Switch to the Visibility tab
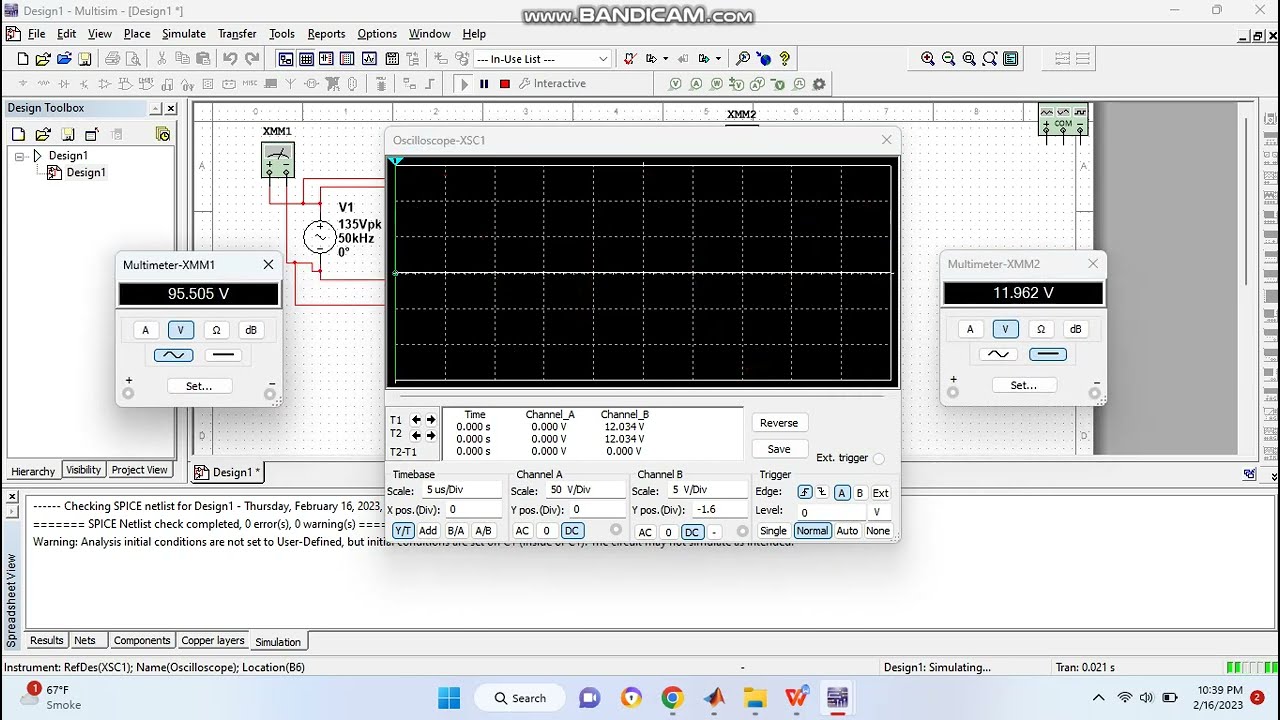Screen dimensions: 1280x720 click(83, 470)
